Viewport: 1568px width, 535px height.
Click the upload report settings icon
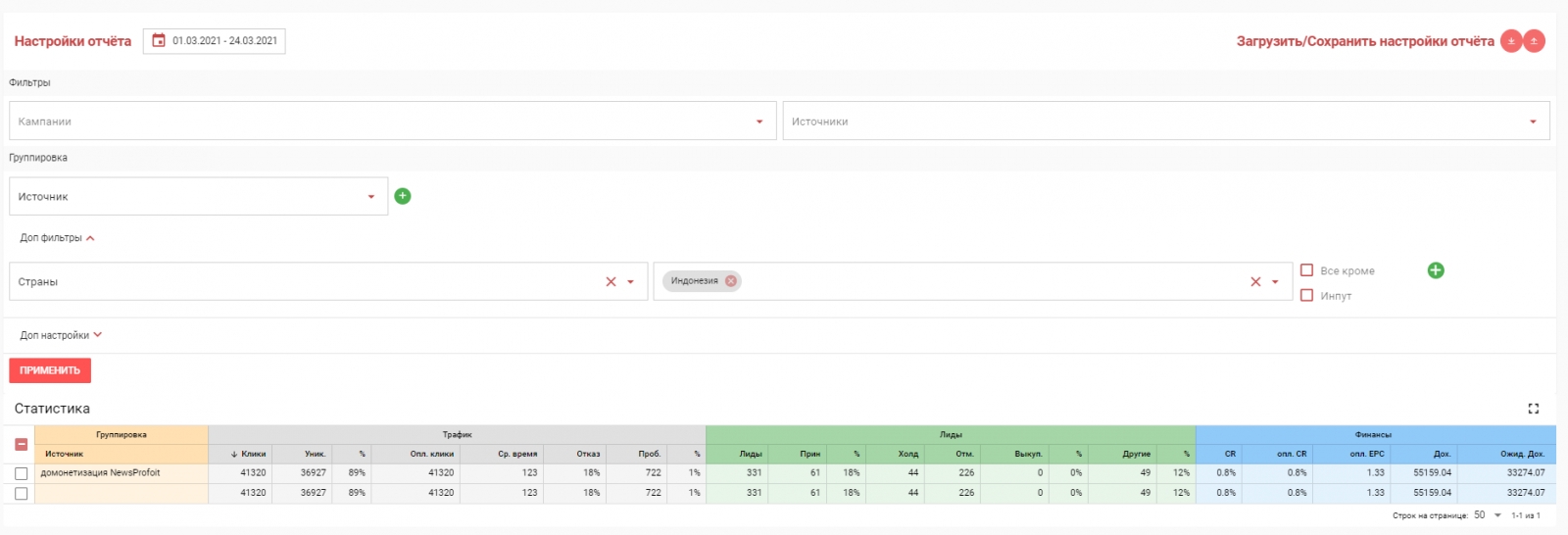(1535, 41)
